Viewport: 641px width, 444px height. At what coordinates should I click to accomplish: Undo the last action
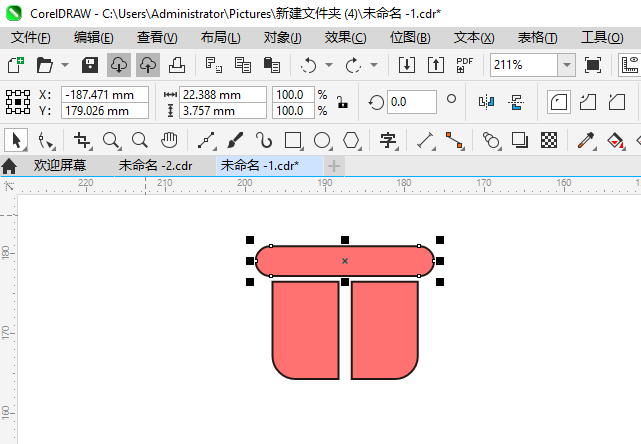308,65
